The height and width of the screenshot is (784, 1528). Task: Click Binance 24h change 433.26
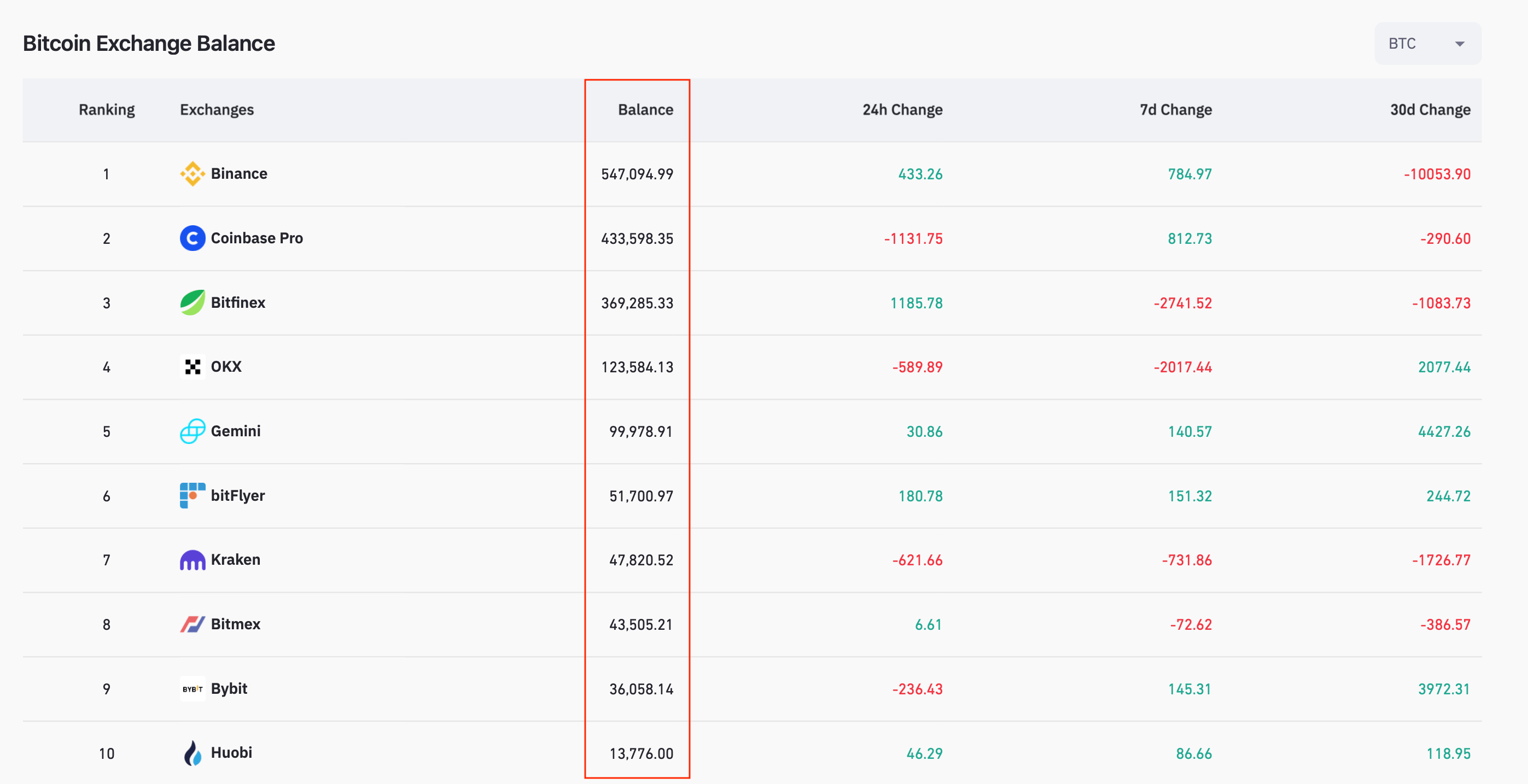click(x=920, y=174)
